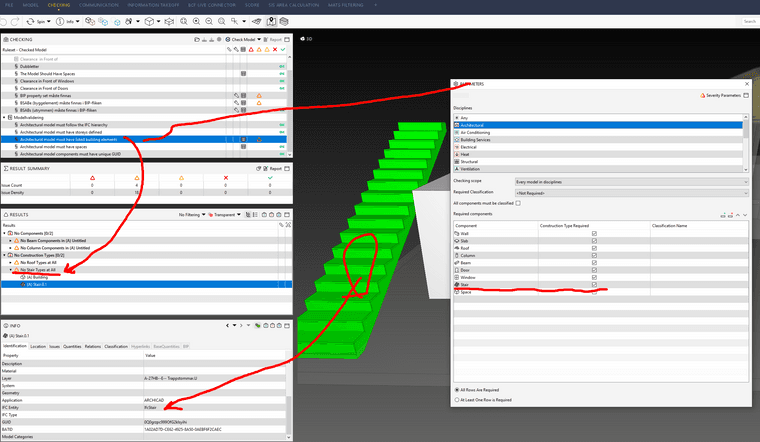This screenshot has width=760, height=442.
Task: Switch to the Location tab in Info
Action: (38, 347)
